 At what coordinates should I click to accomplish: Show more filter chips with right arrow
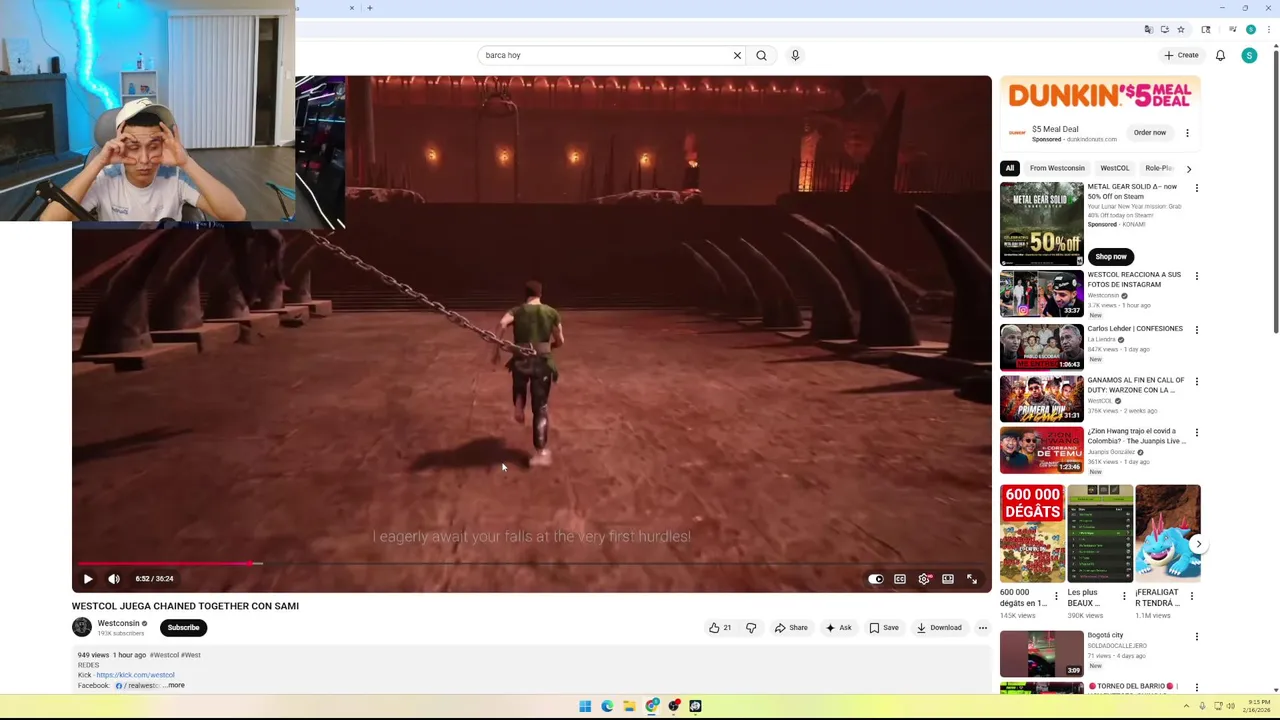[1188, 169]
